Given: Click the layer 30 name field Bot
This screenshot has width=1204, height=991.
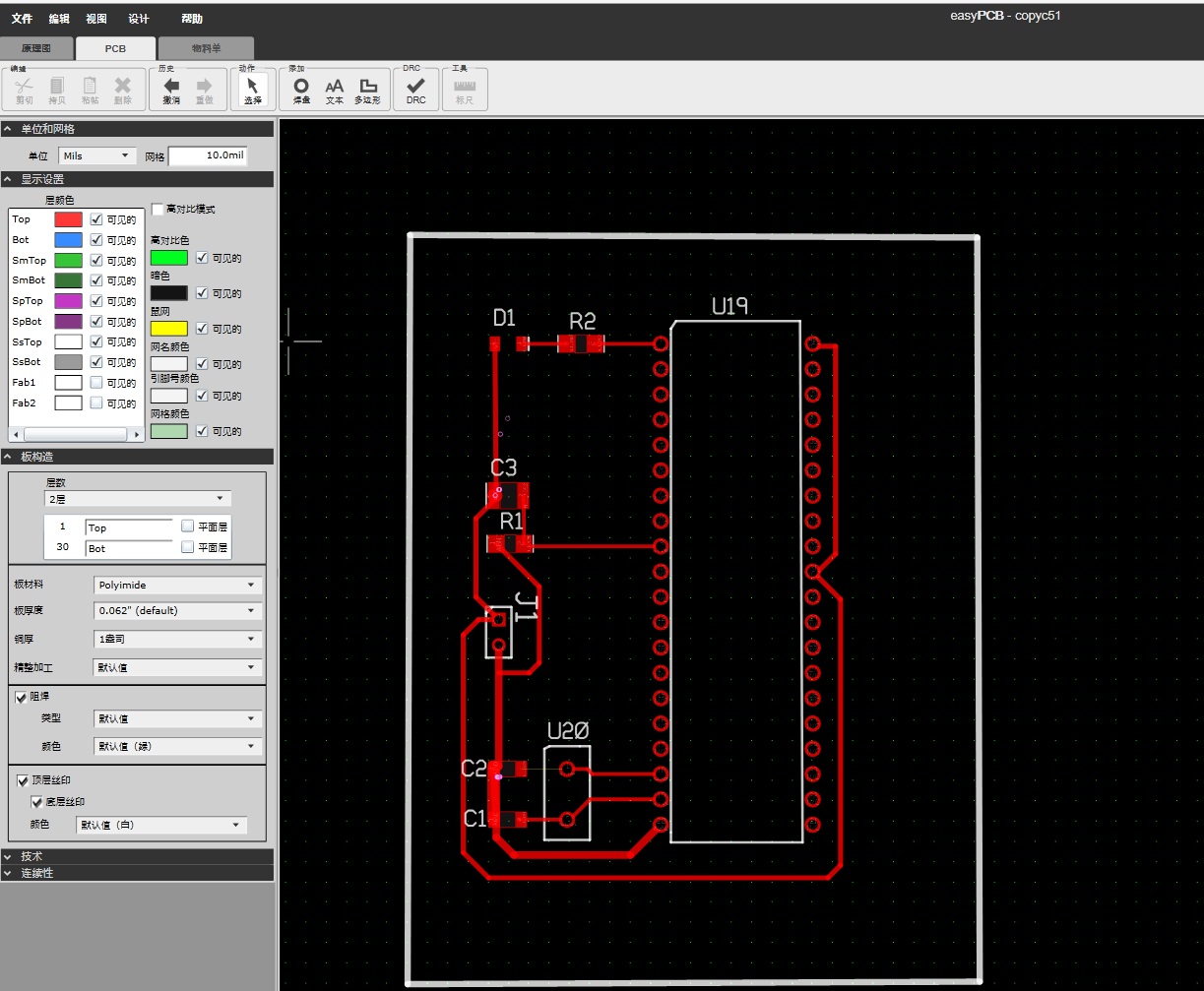Looking at the screenshot, I should point(129,548).
